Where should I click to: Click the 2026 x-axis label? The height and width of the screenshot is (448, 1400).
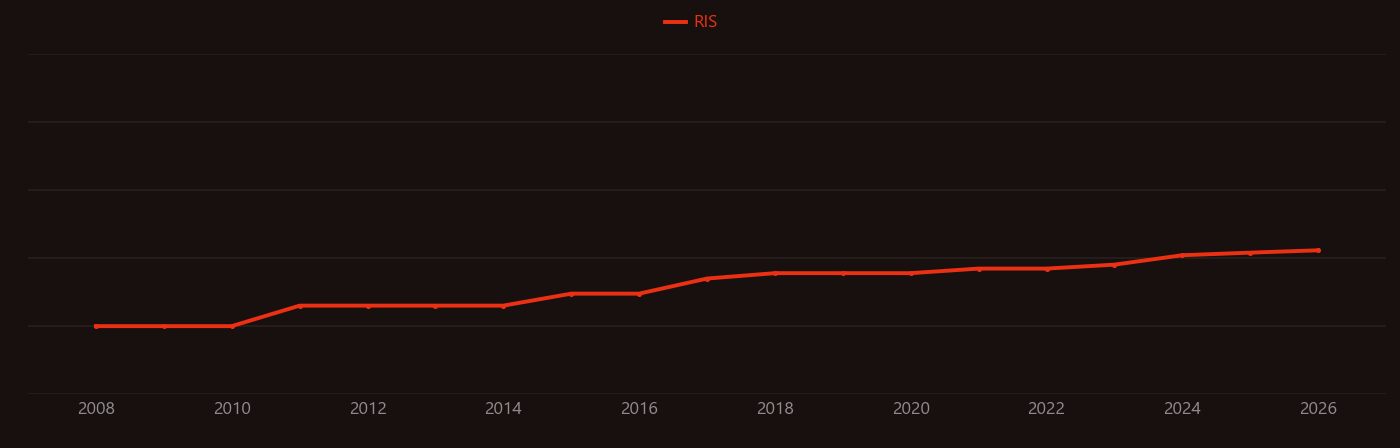pos(1318,409)
